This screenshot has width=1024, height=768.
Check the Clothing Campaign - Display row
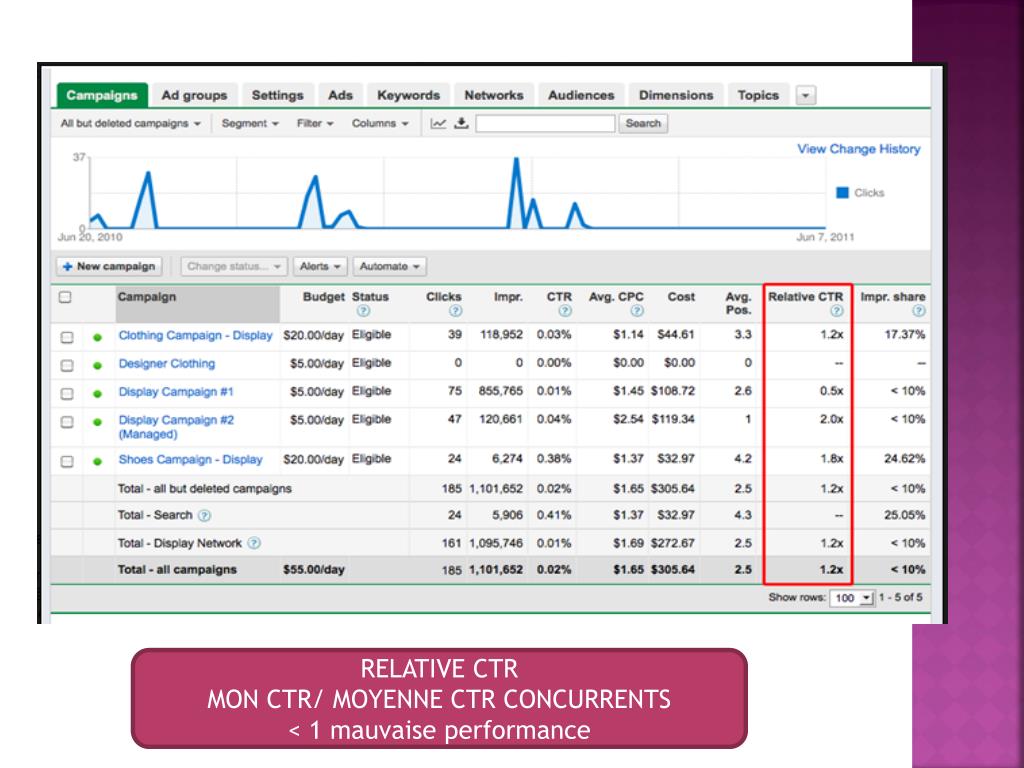pyautogui.click(x=67, y=338)
